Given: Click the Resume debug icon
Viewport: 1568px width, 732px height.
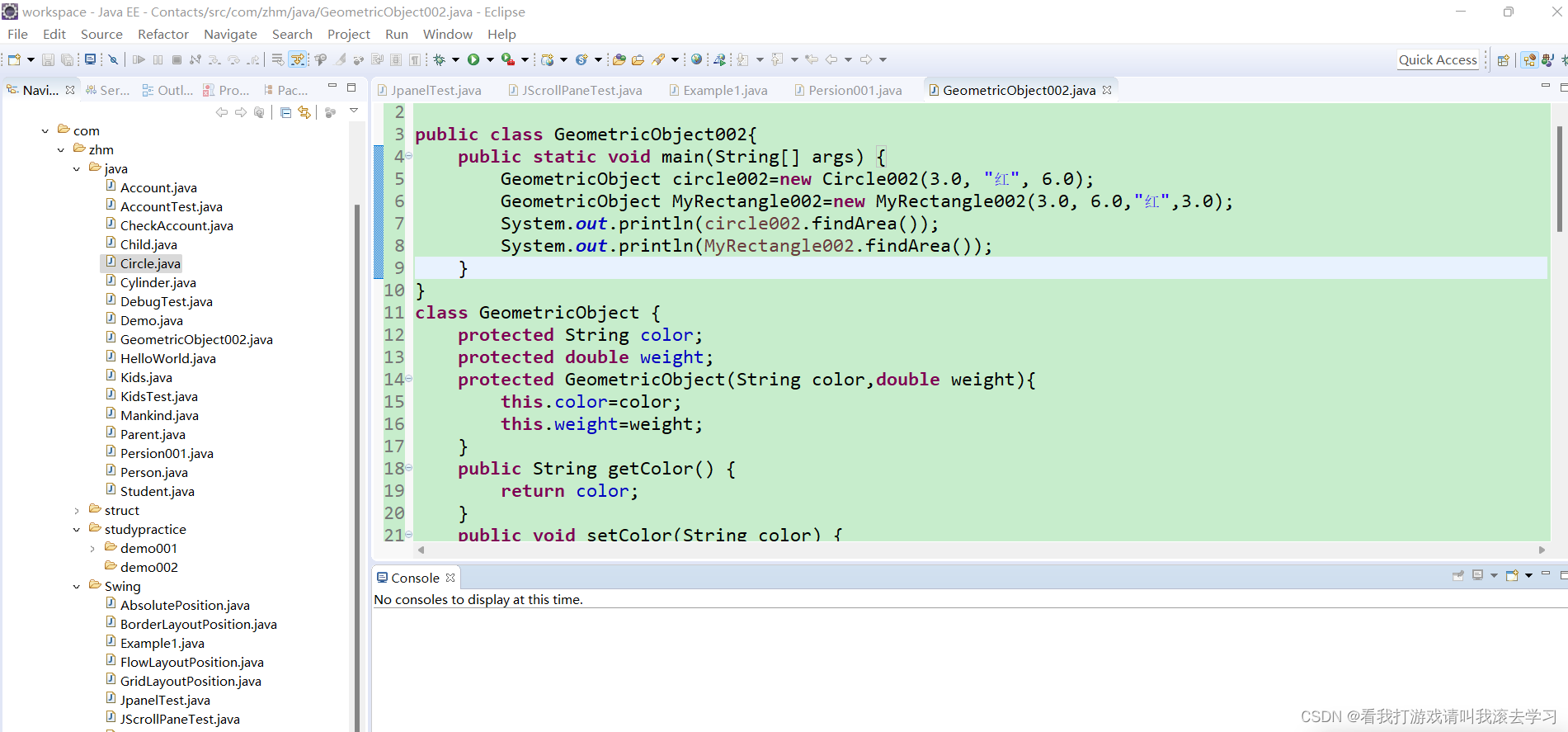Looking at the screenshot, I should click(x=139, y=59).
